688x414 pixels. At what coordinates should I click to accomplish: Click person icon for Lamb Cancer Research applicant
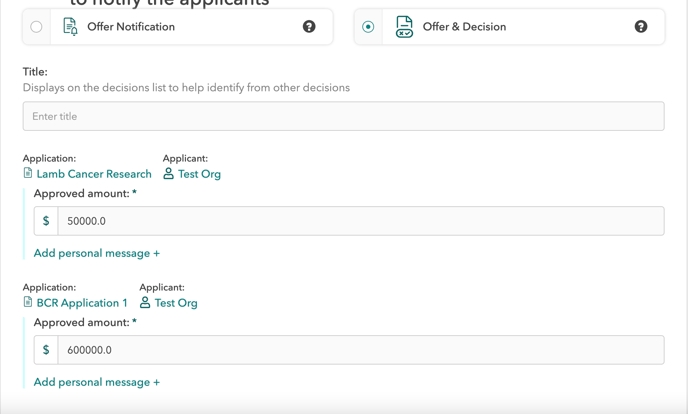(168, 174)
